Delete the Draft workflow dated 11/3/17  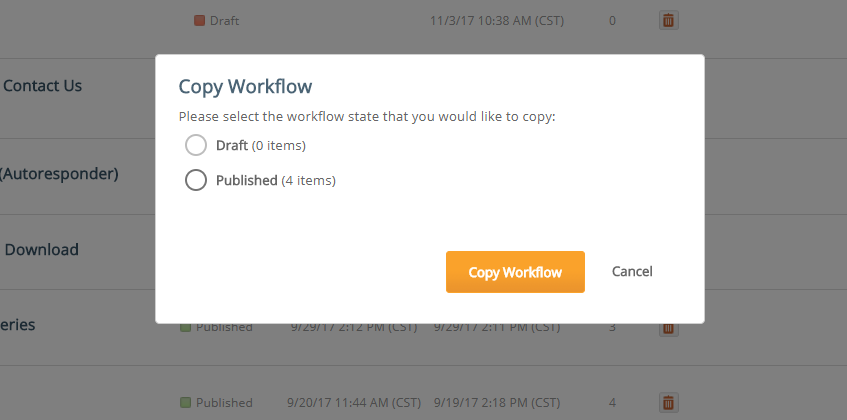668,21
